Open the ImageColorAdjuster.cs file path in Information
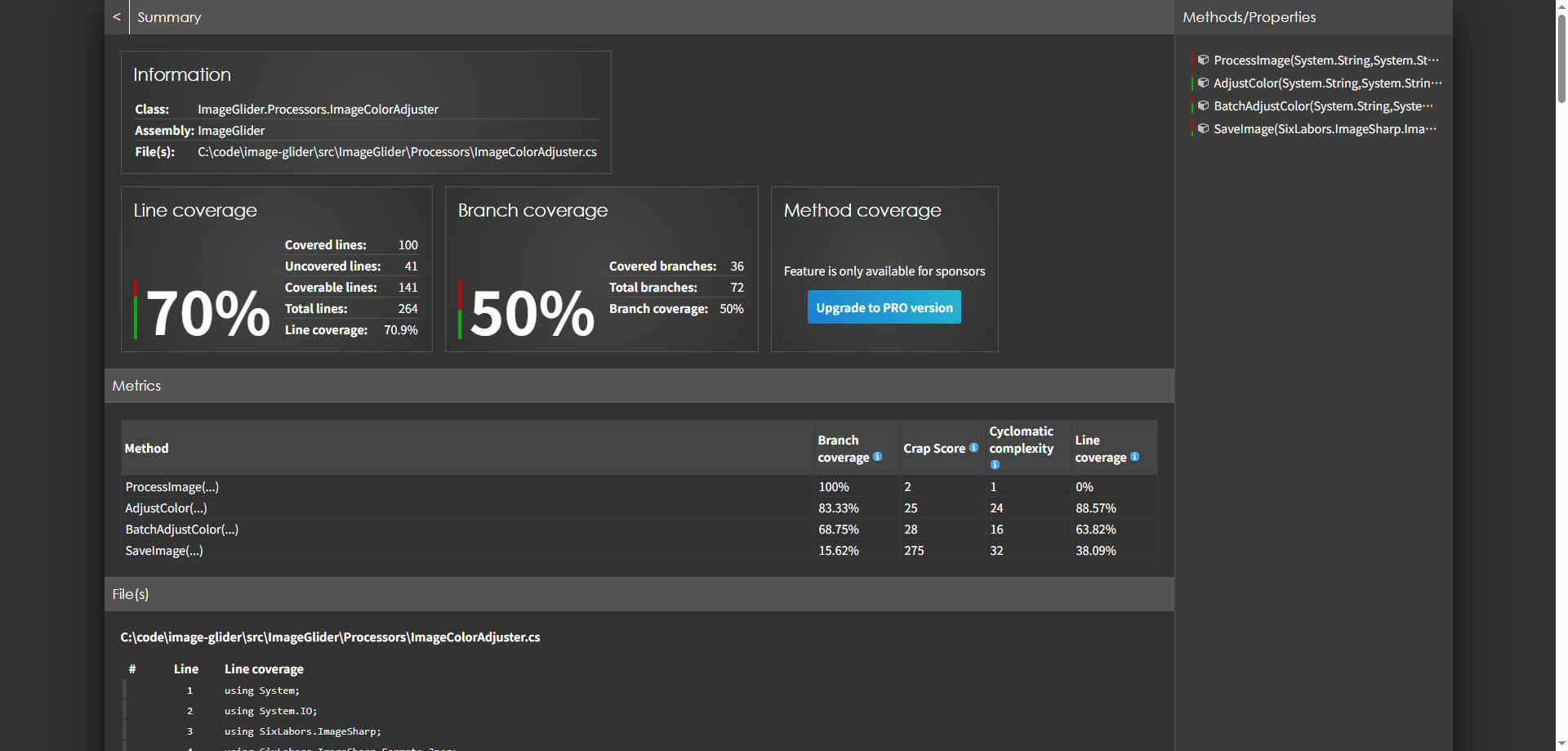This screenshot has width=1568, height=751. pyautogui.click(x=397, y=152)
